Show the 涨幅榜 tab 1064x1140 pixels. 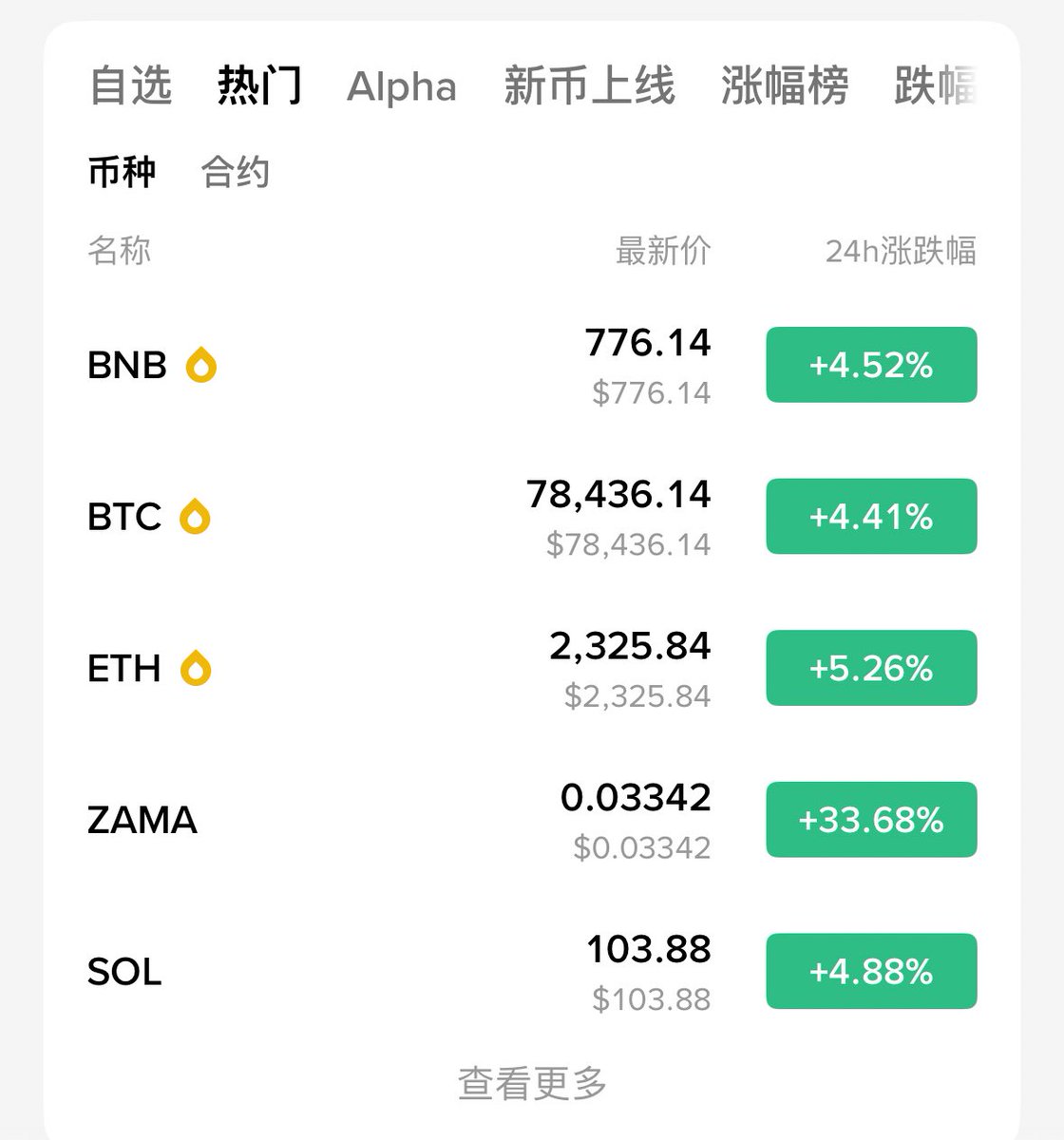(x=784, y=85)
